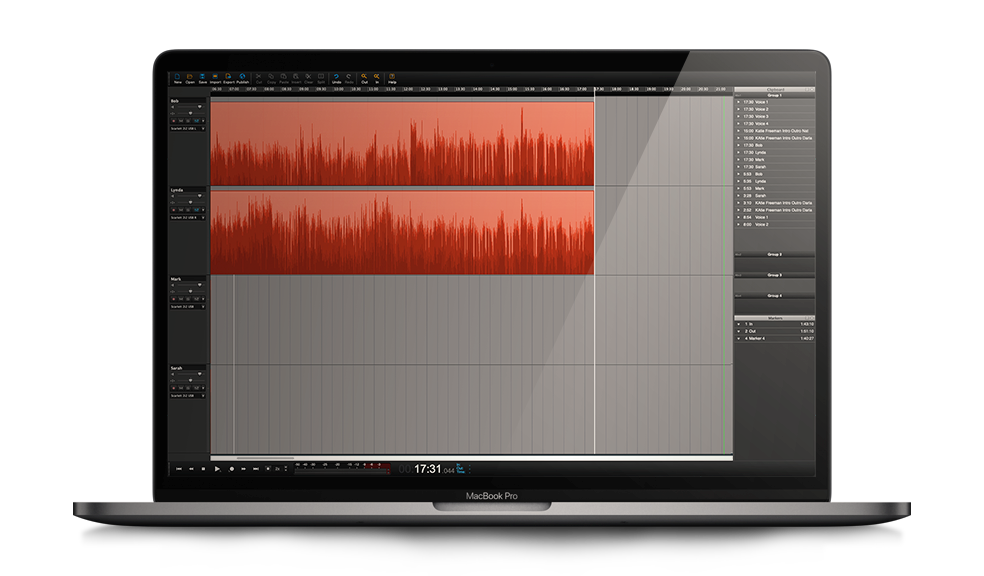
Task: Click the Cut scissors icon
Action: [259, 76]
